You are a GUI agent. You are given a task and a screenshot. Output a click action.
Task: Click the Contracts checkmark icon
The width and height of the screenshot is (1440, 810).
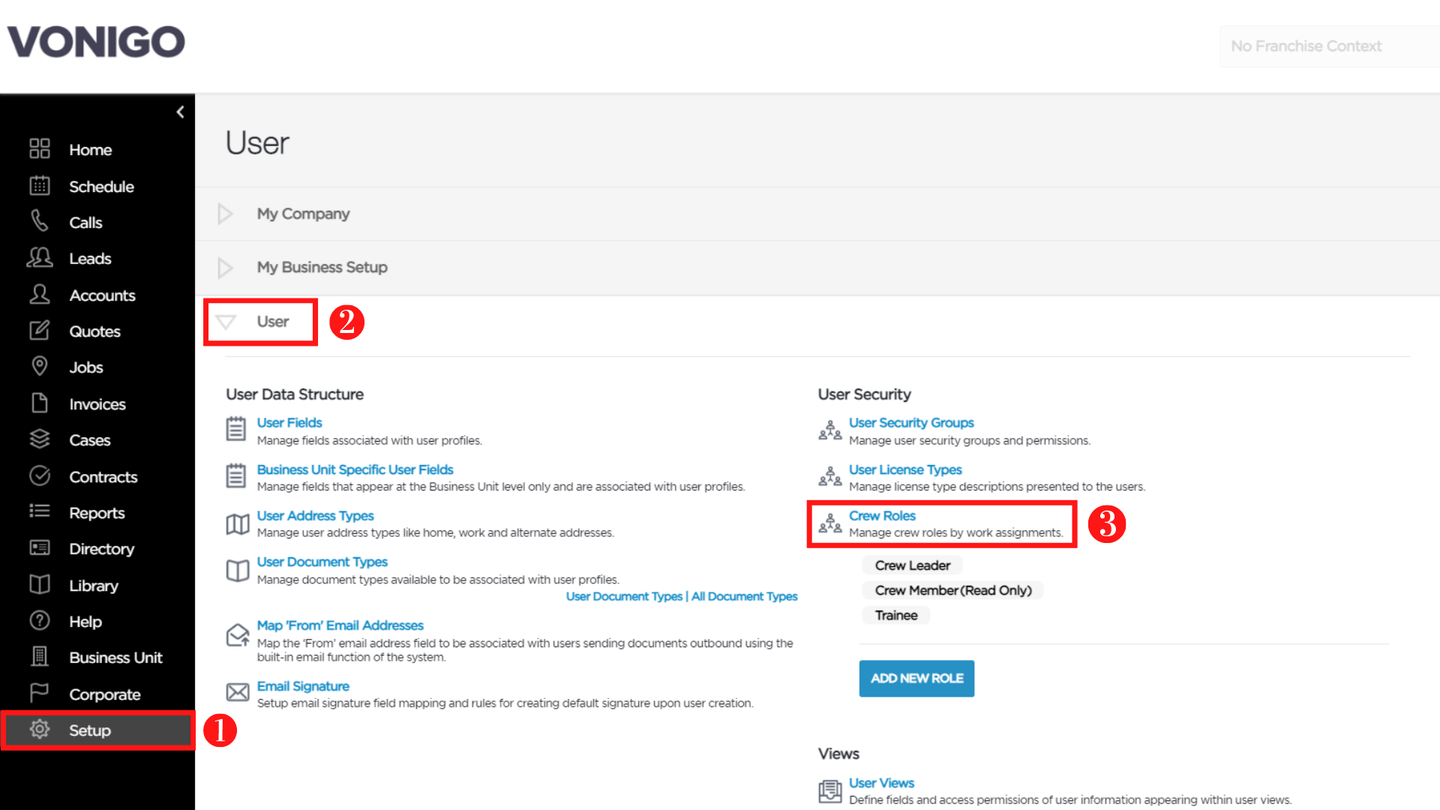pyautogui.click(x=39, y=476)
